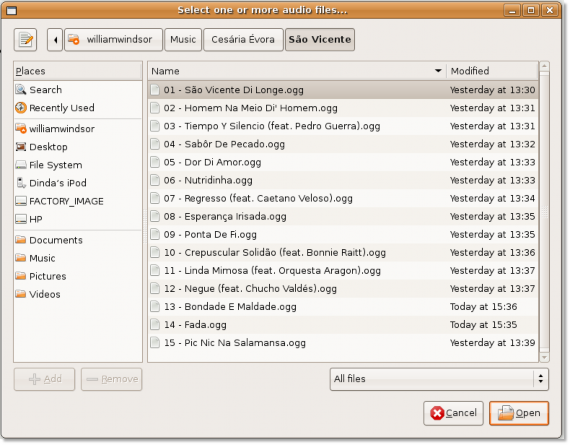Viewport: 570px width, 445px height.
Task: Click file icon of 05 - Dor Di Amor.ogg
Action: click(155, 162)
